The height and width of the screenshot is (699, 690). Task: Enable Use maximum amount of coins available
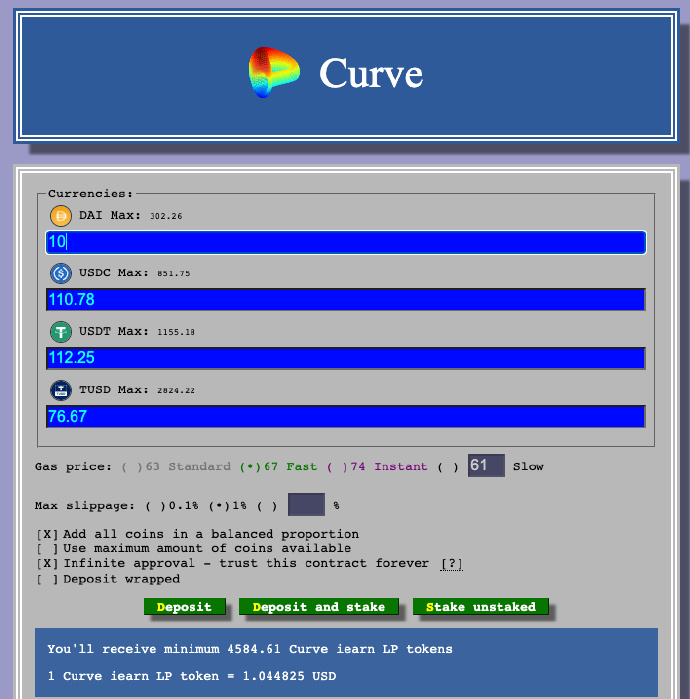(47, 548)
